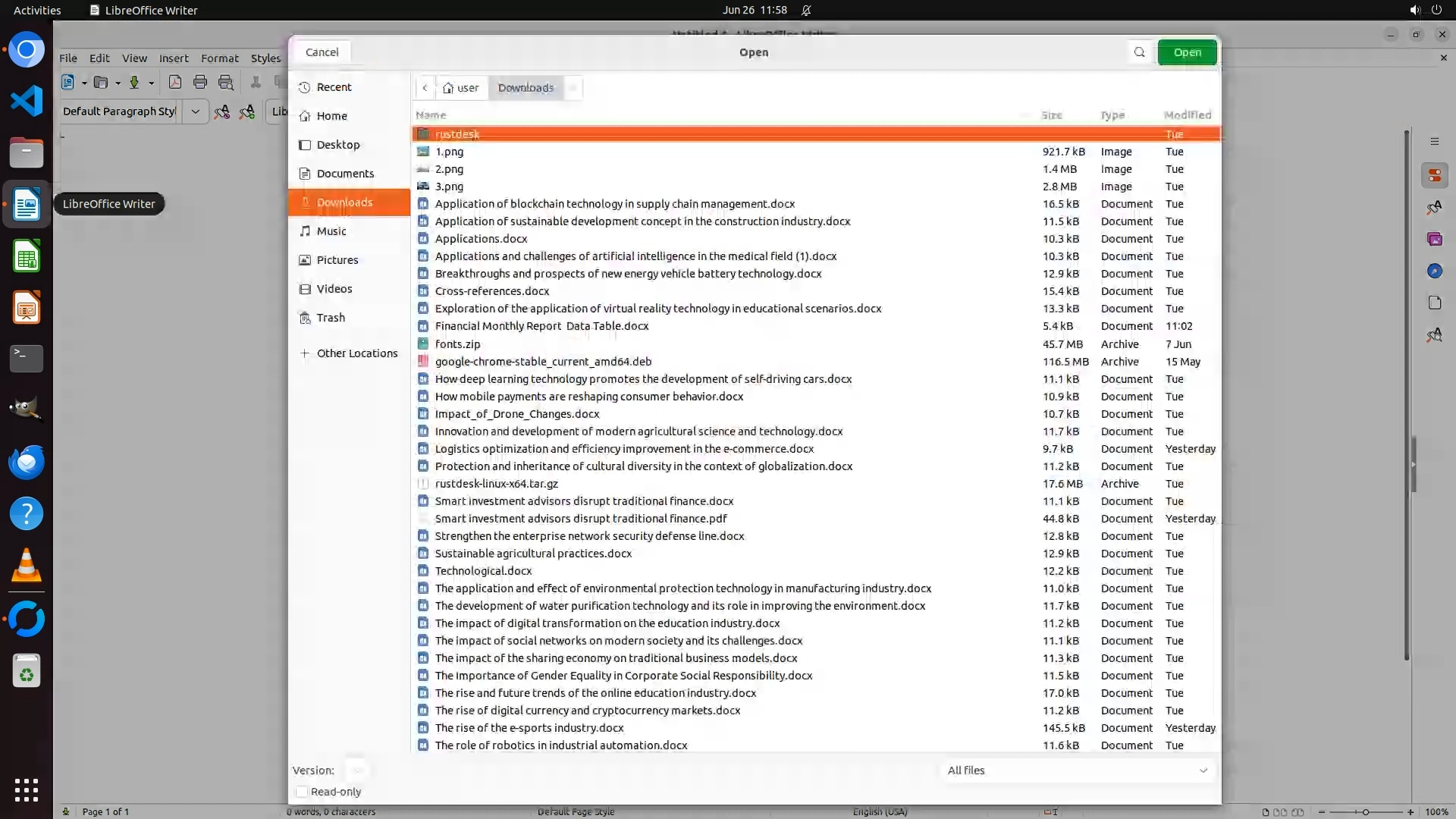Screen dimensions: 1456x819
Task: Open the paragraph style dropdown arrow
Action: pos(195,111)
